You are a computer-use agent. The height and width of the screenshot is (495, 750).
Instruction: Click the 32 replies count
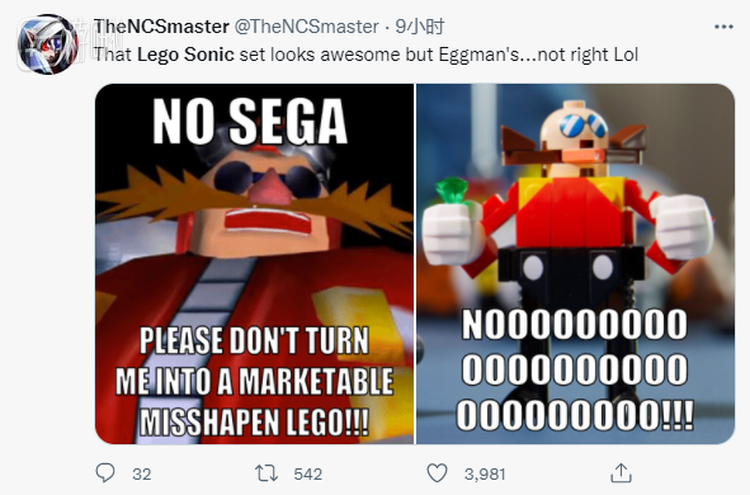pos(141,472)
